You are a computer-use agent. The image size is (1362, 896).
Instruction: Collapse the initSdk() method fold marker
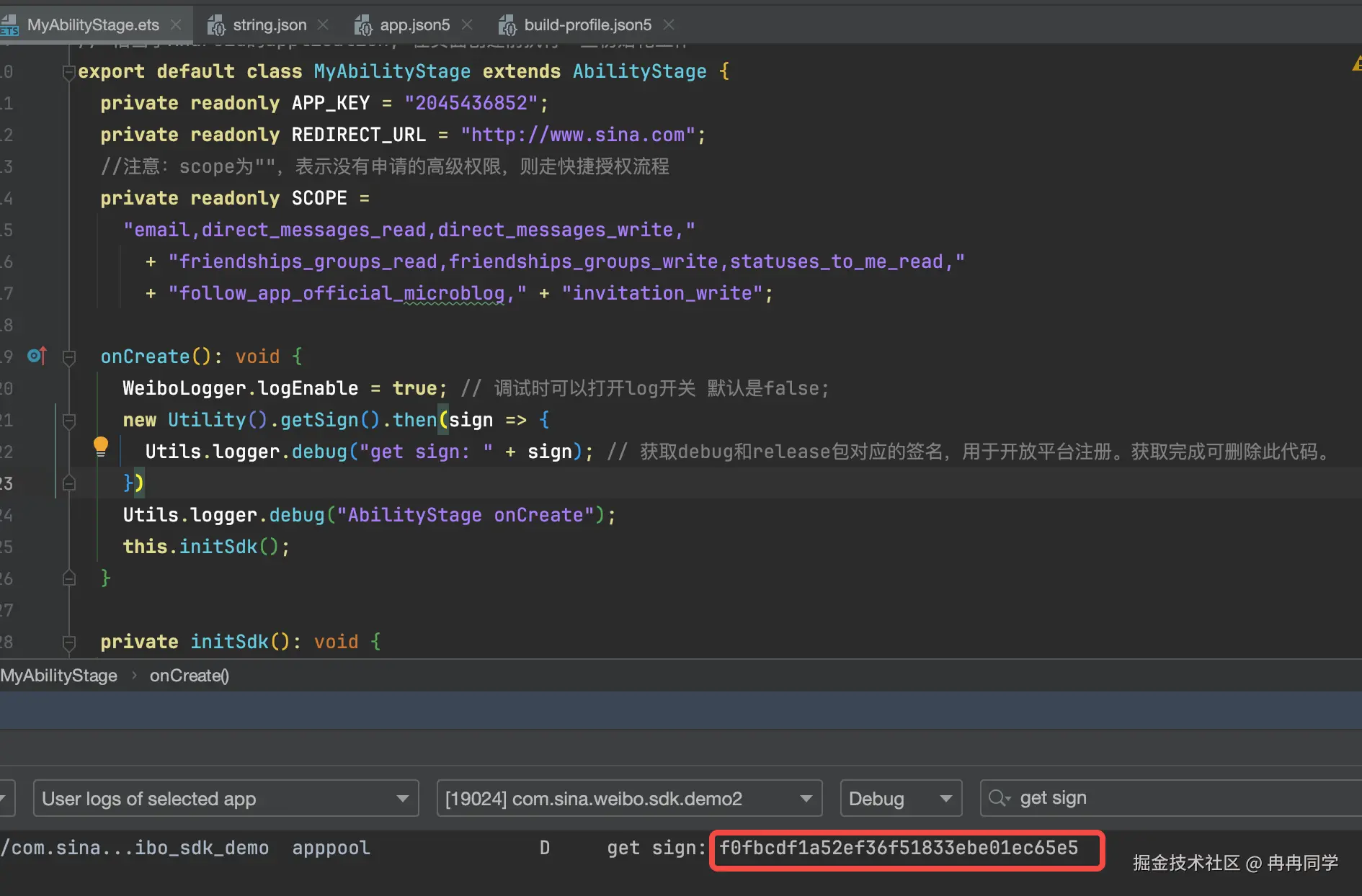69,642
